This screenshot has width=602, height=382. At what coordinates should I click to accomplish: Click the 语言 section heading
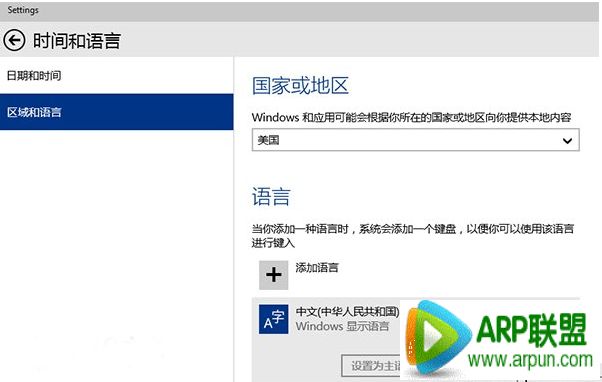pos(271,197)
